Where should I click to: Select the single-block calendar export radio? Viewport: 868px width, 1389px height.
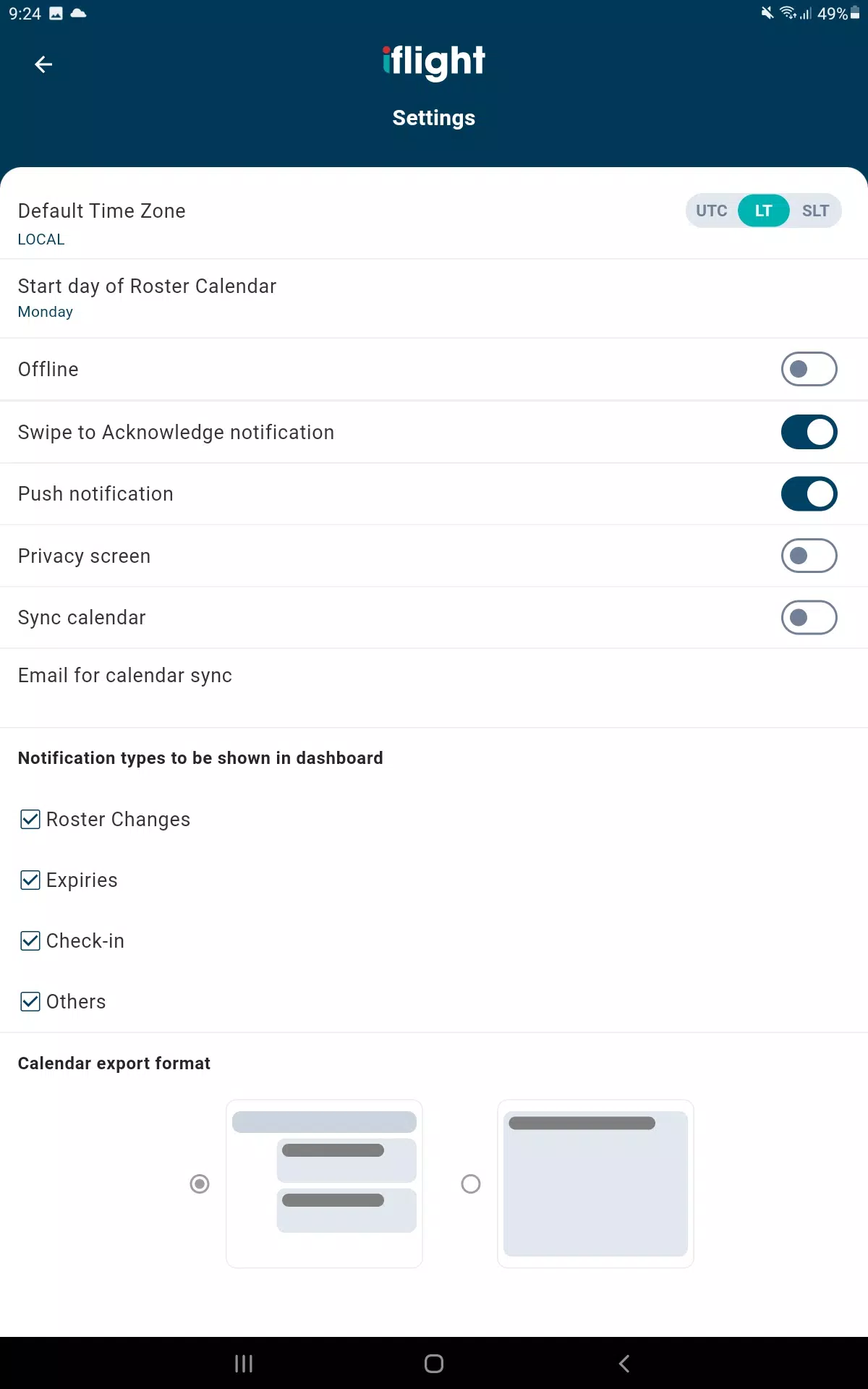(471, 1184)
